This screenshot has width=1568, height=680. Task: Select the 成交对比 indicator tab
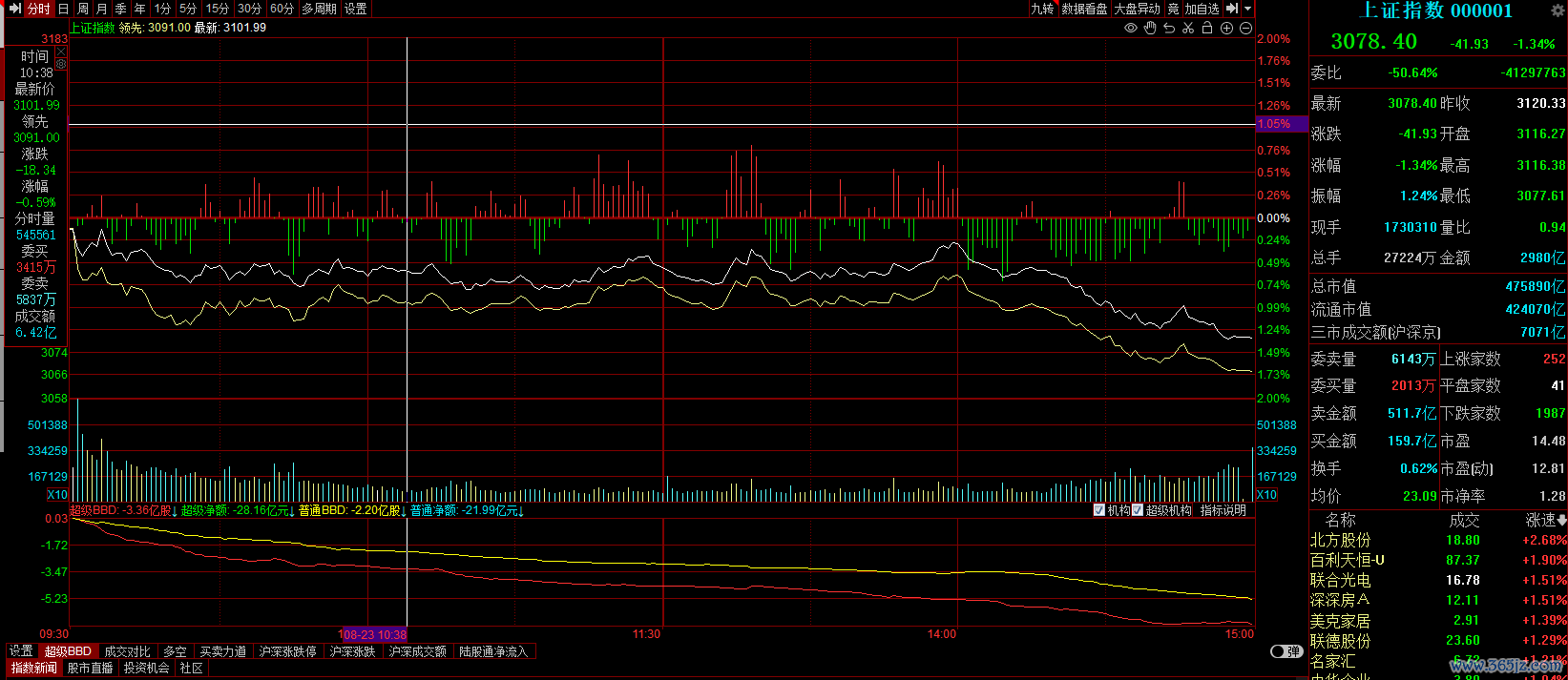click(x=128, y=651)
